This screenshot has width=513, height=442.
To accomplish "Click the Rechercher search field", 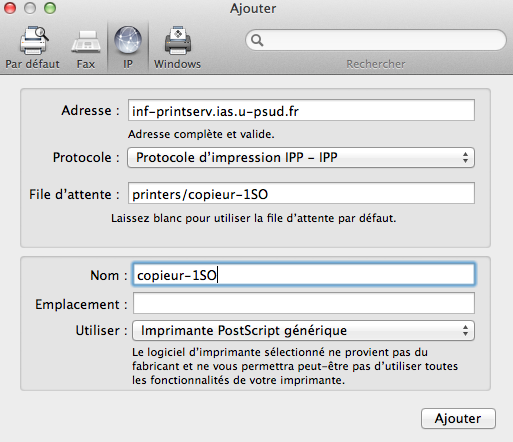I will (376, 40).
